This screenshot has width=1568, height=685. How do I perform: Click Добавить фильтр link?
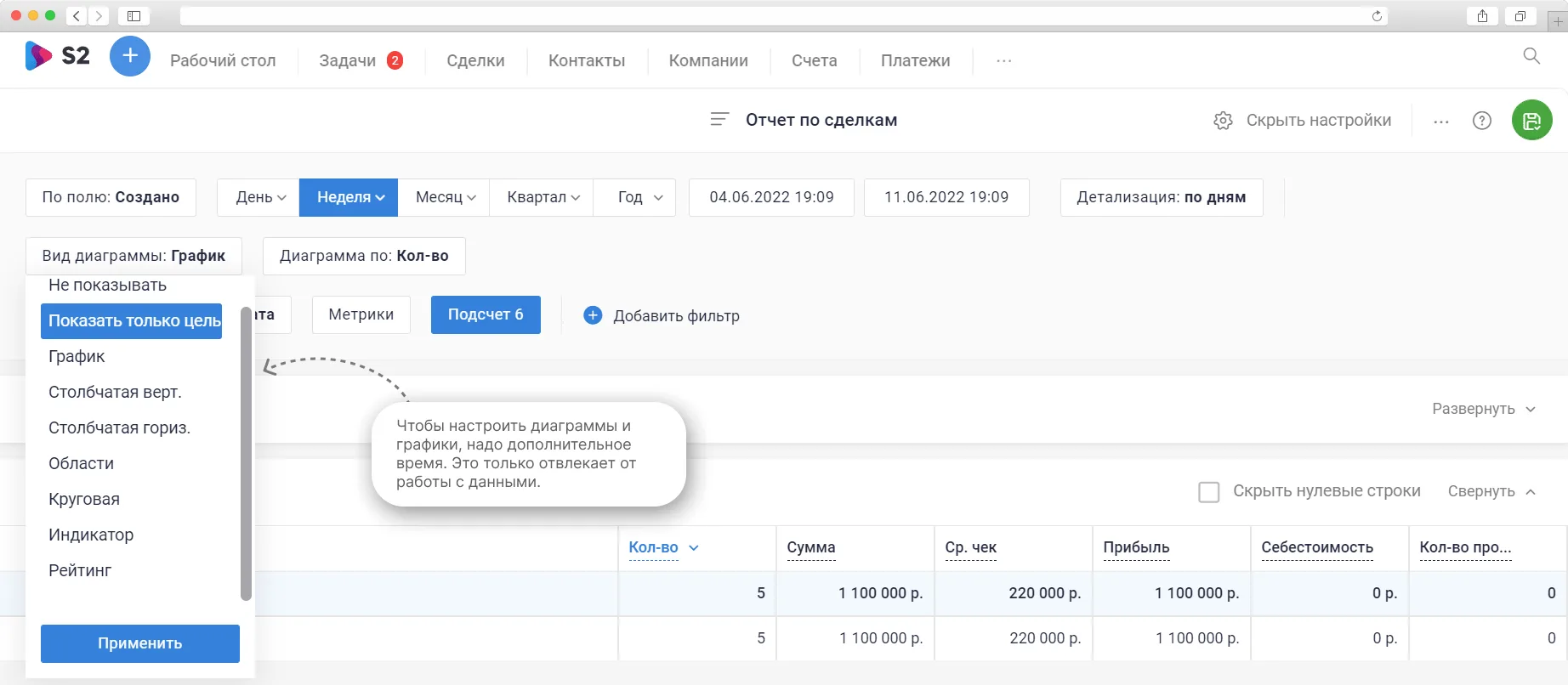click(x=676, y=316)
